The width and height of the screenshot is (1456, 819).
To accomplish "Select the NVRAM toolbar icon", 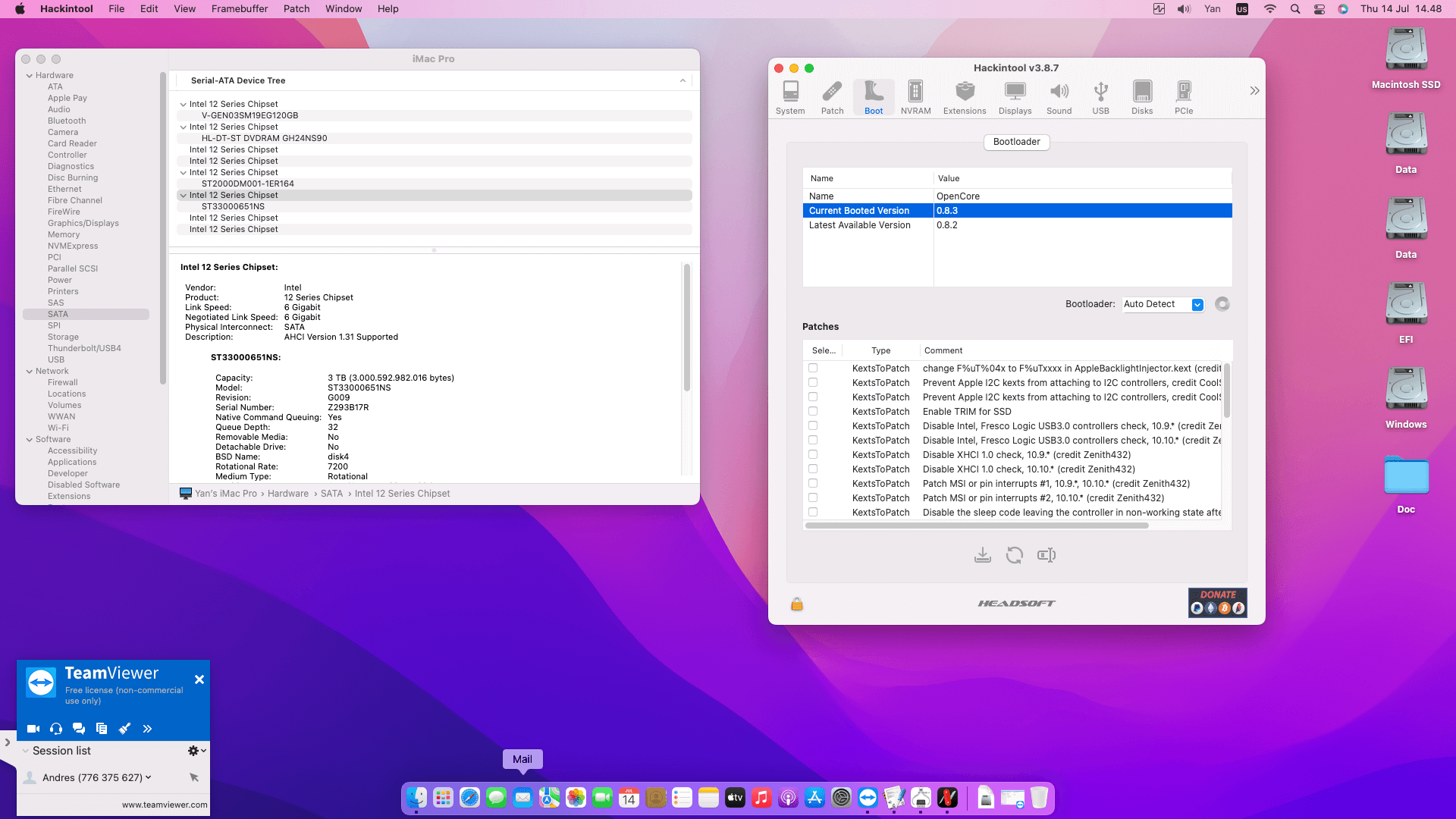I will [915, 97].
